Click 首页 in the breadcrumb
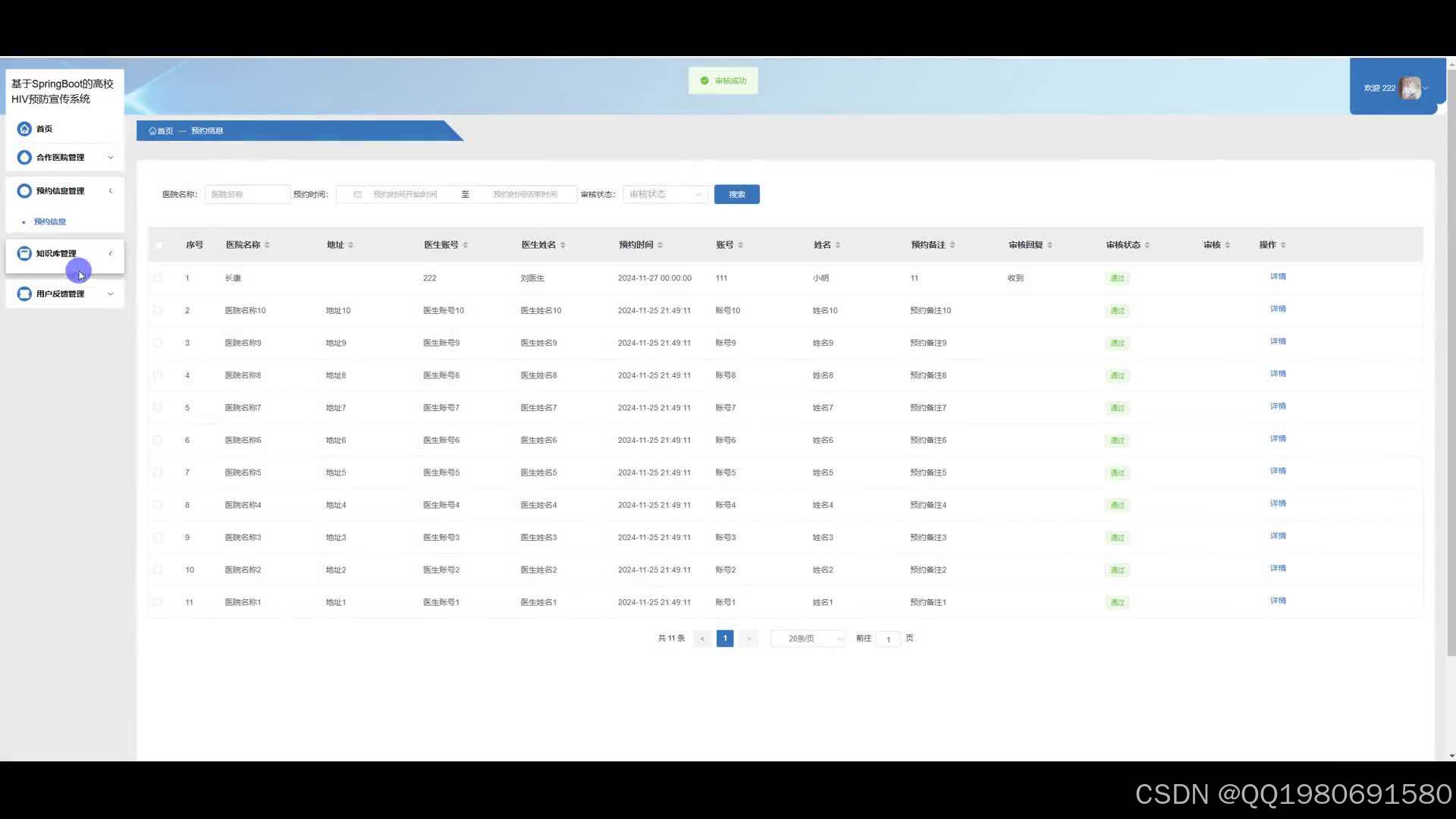Image resolution: width=1456 pixels, height=819 pixels. pos(162,130)
